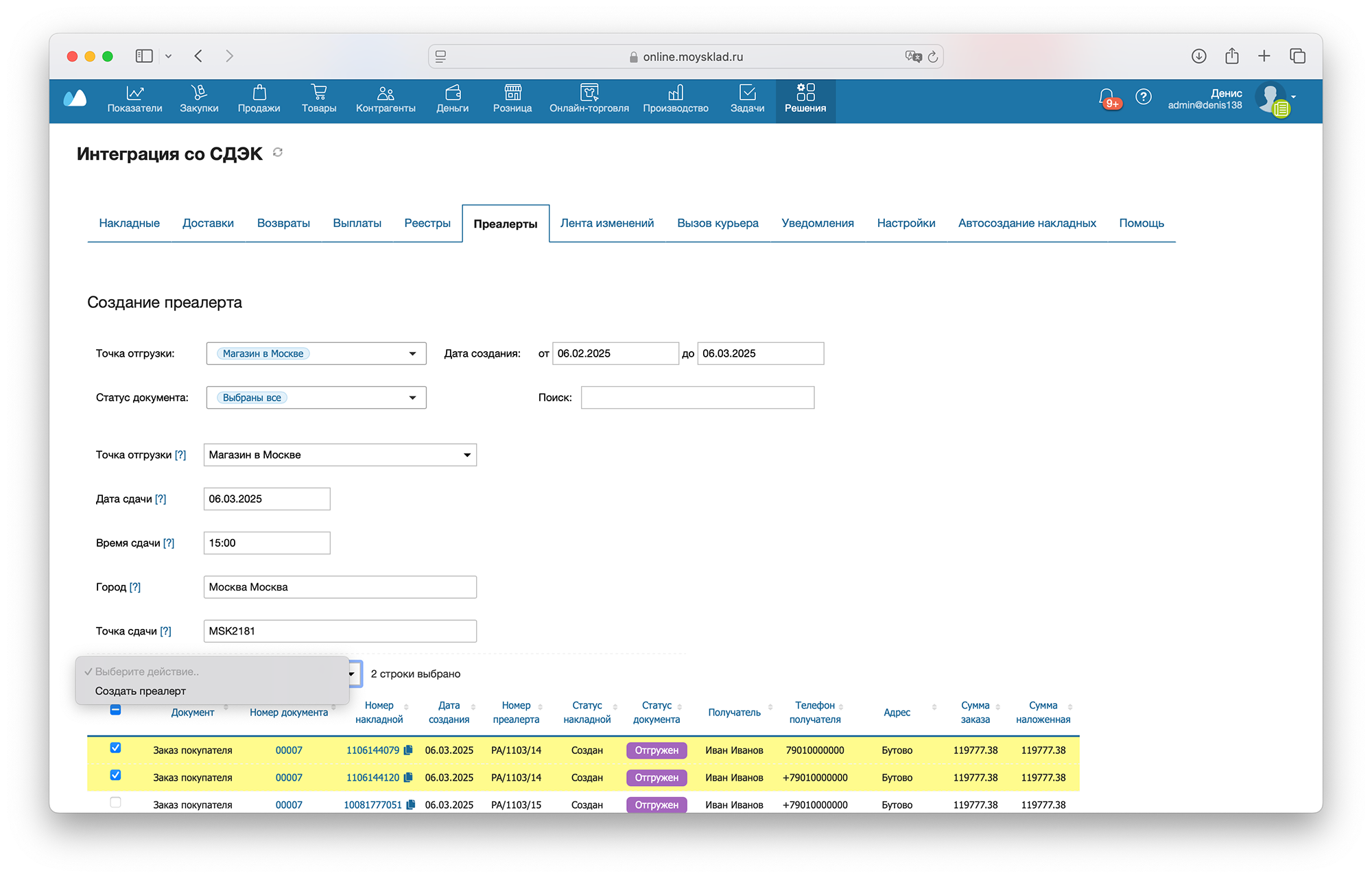Check the third row checkbox for waybill 10081777051

[115, 803]
